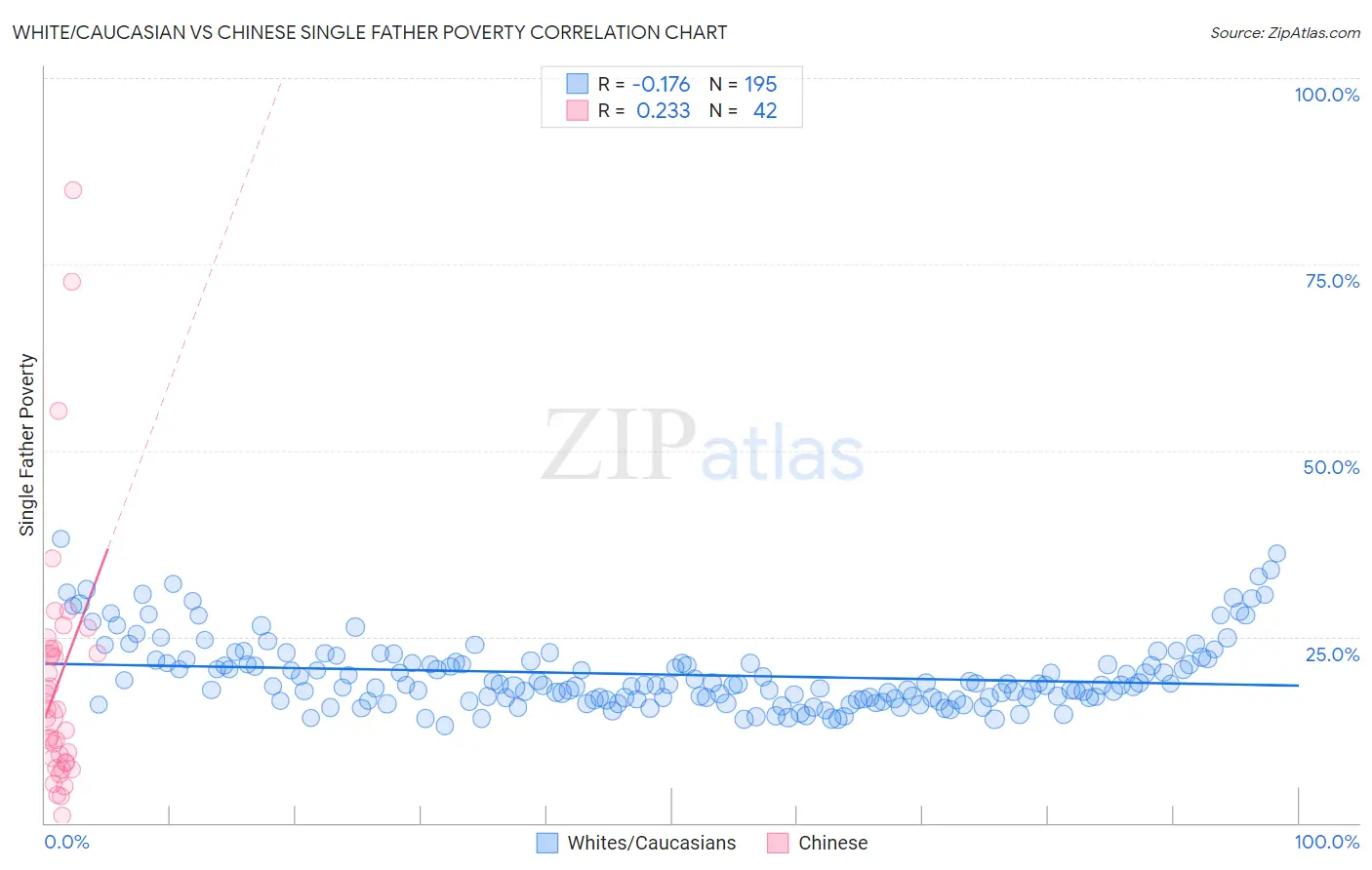Viewport: 1372px width, 870px height.
Task: Click the 100.0% x-axis label at bottom right
Action: coord(1326,842)
